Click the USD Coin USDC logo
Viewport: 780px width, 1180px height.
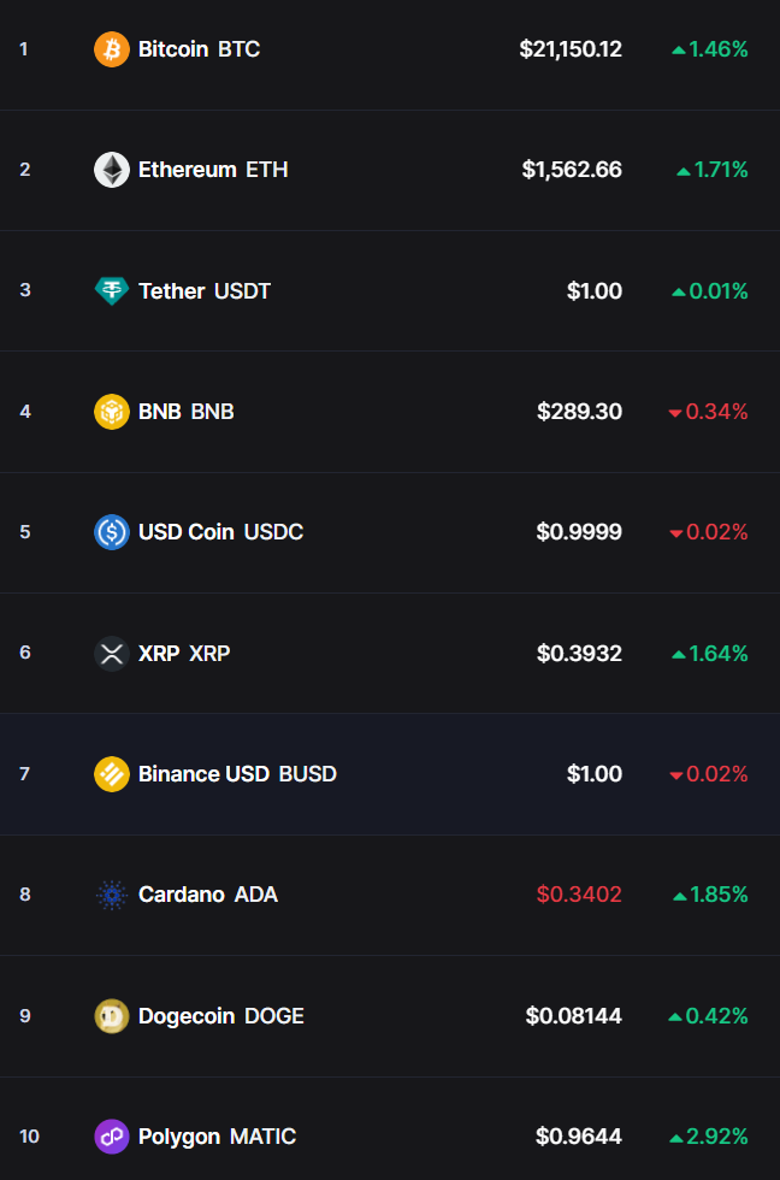point(113,532)
